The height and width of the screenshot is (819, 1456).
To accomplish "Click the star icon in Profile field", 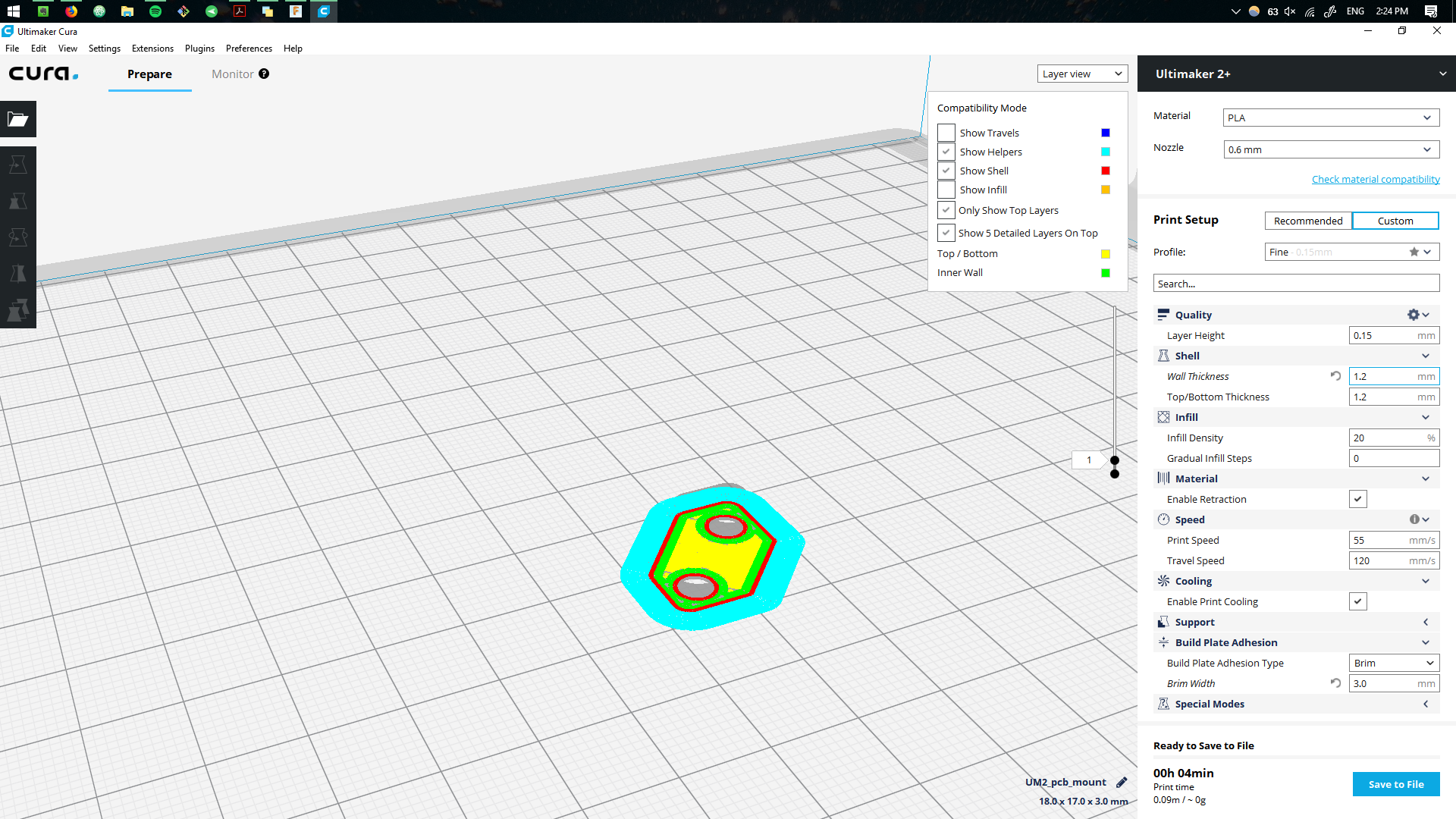I will 1414,252.
